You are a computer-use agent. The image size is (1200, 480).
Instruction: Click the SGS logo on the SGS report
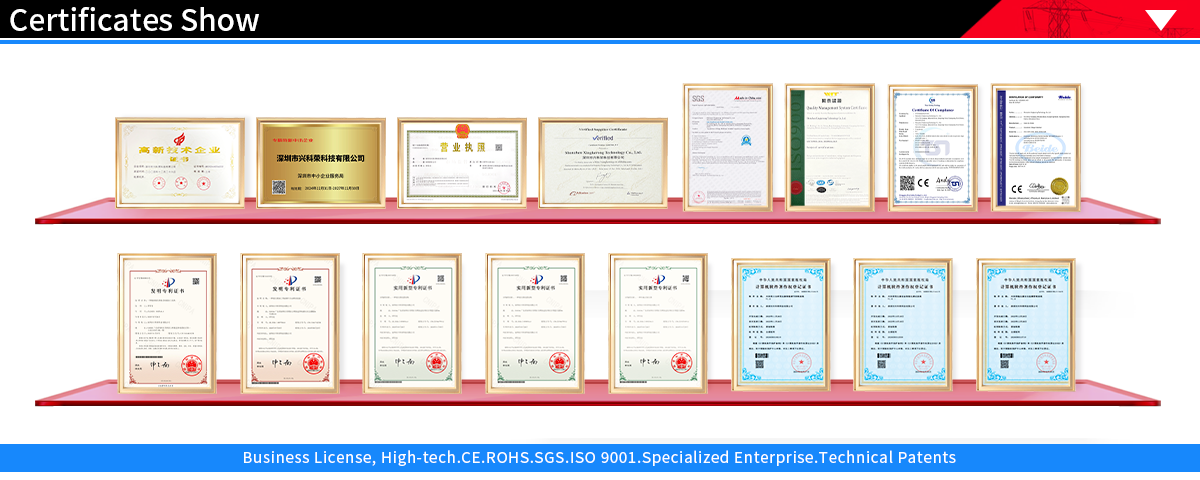(696, 98)
